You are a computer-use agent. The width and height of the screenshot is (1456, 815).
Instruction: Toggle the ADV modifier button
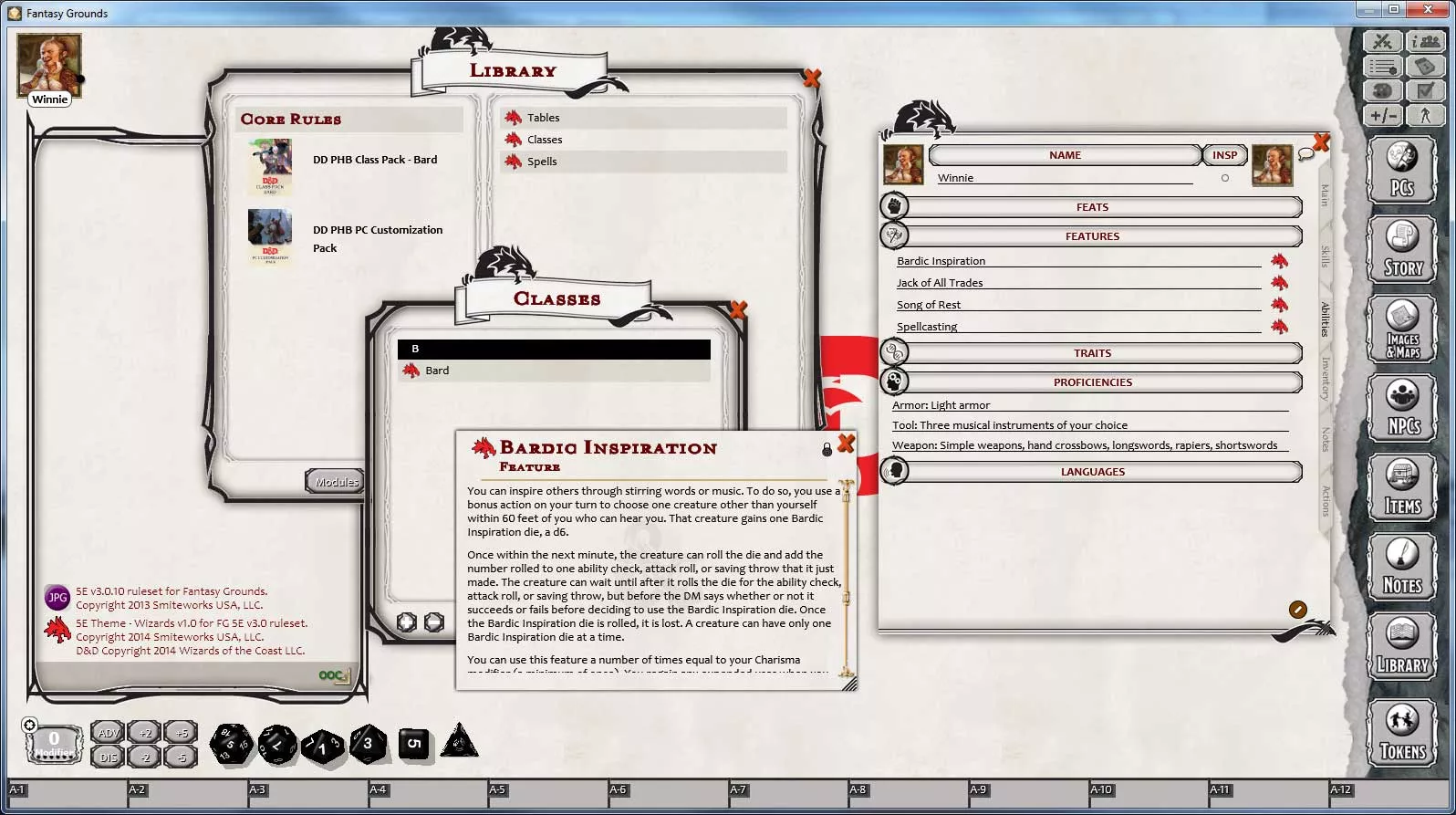pyautogui.click(x=109, y=733)
